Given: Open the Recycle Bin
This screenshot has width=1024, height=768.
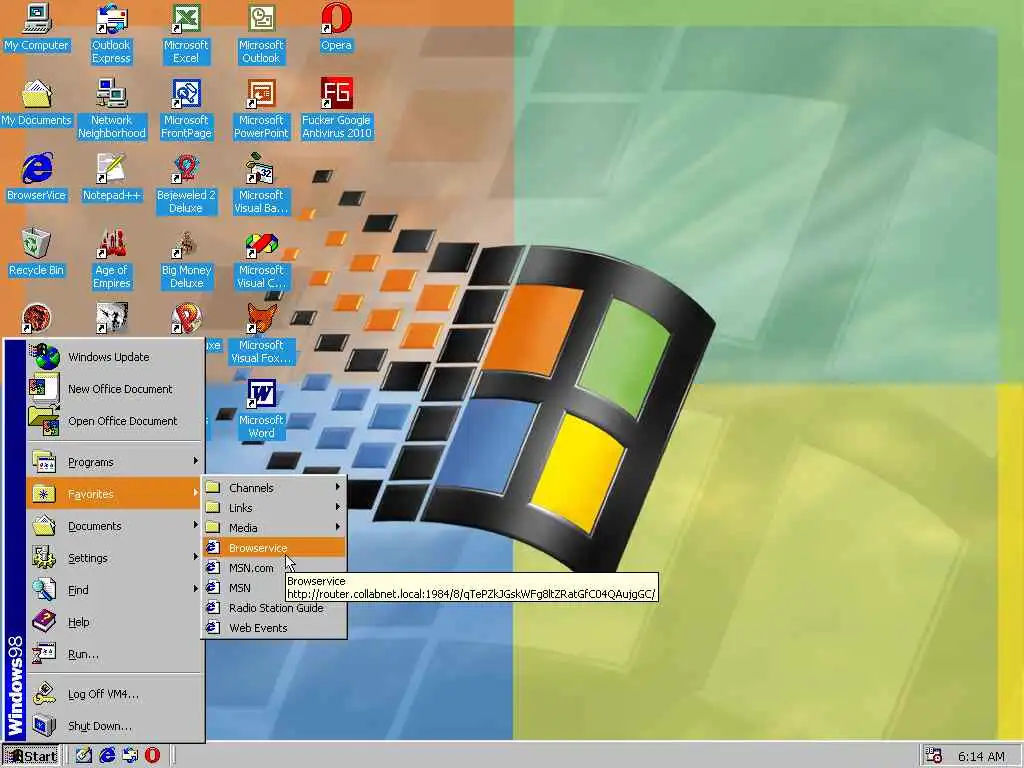Looking at the screenshot, I should pos(36,253).
